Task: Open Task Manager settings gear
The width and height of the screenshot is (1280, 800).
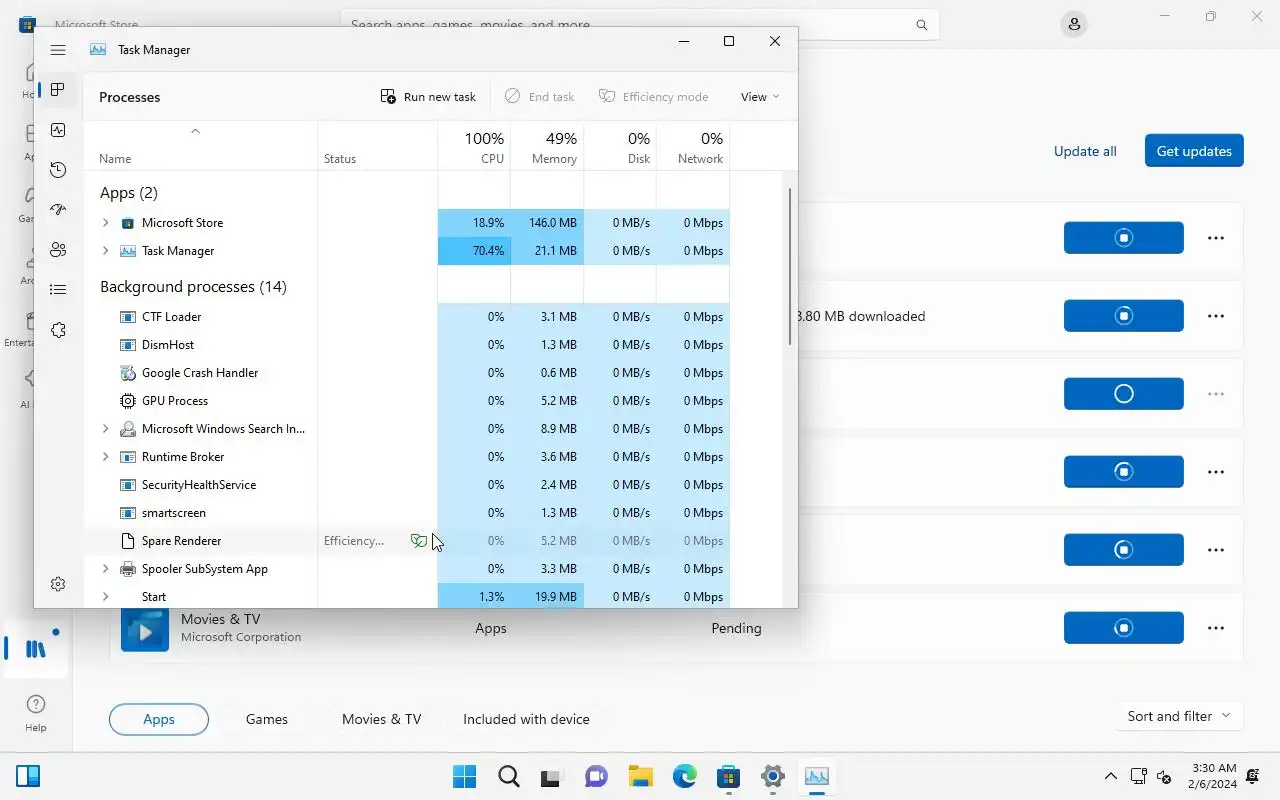Action: tap(58, 584)
